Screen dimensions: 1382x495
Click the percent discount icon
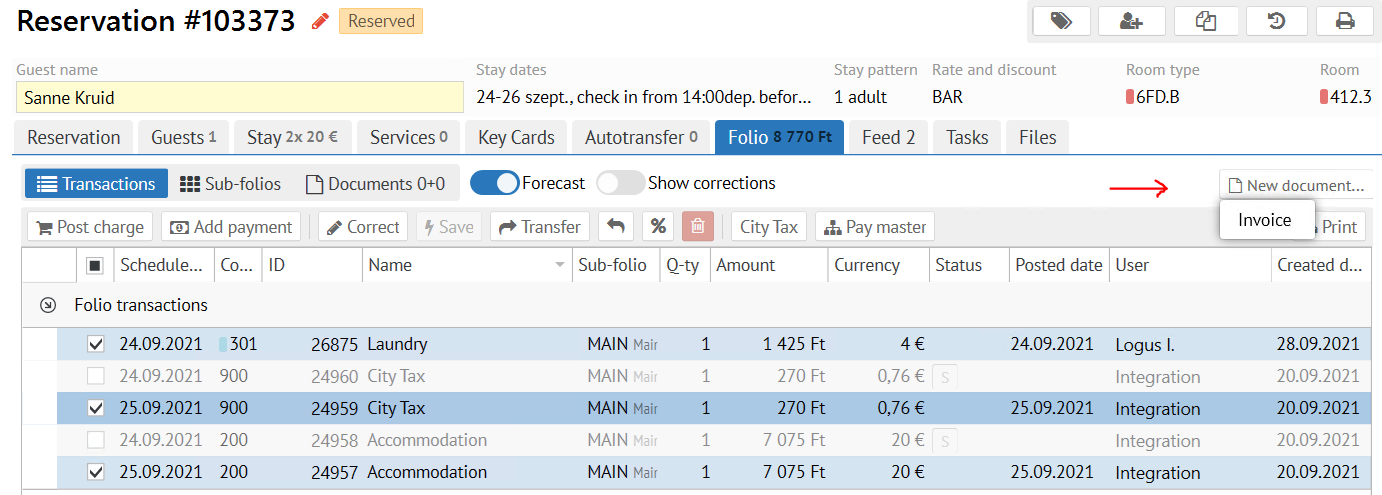[658, 227]
